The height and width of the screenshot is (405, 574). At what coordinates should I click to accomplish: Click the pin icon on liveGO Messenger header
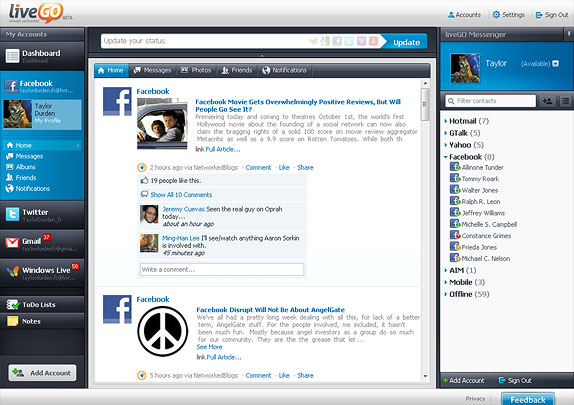[569, 34]
